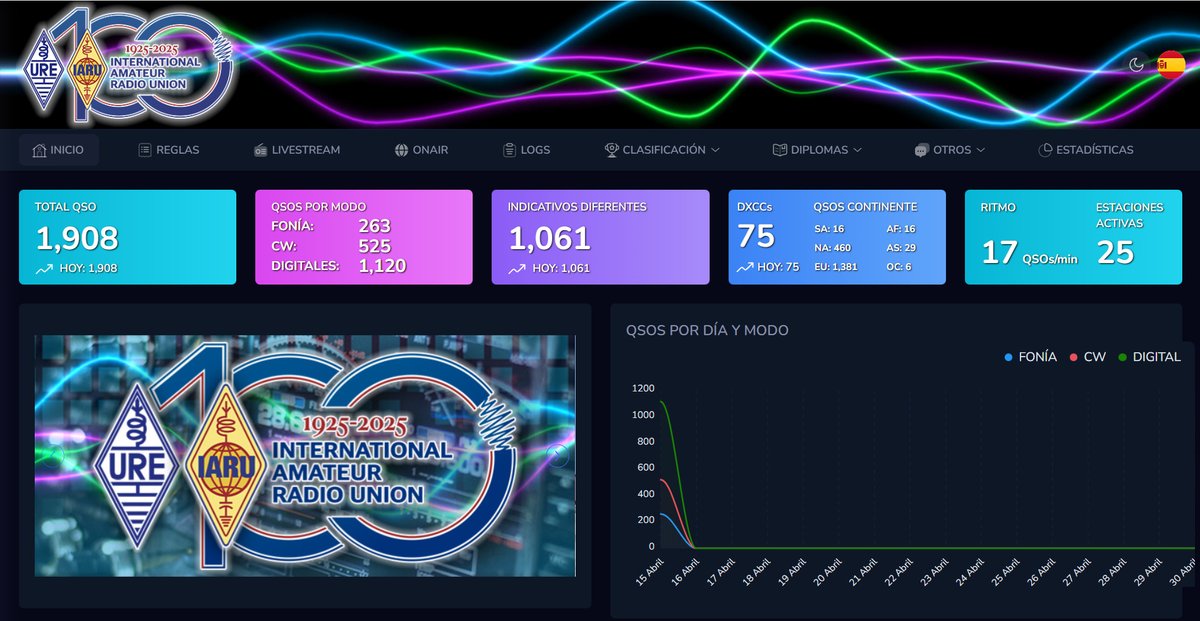The height and width of the screenshot is (621, 1200).
Task: Click the list icon beside REGLAS
Action: (x=145, y=150)
